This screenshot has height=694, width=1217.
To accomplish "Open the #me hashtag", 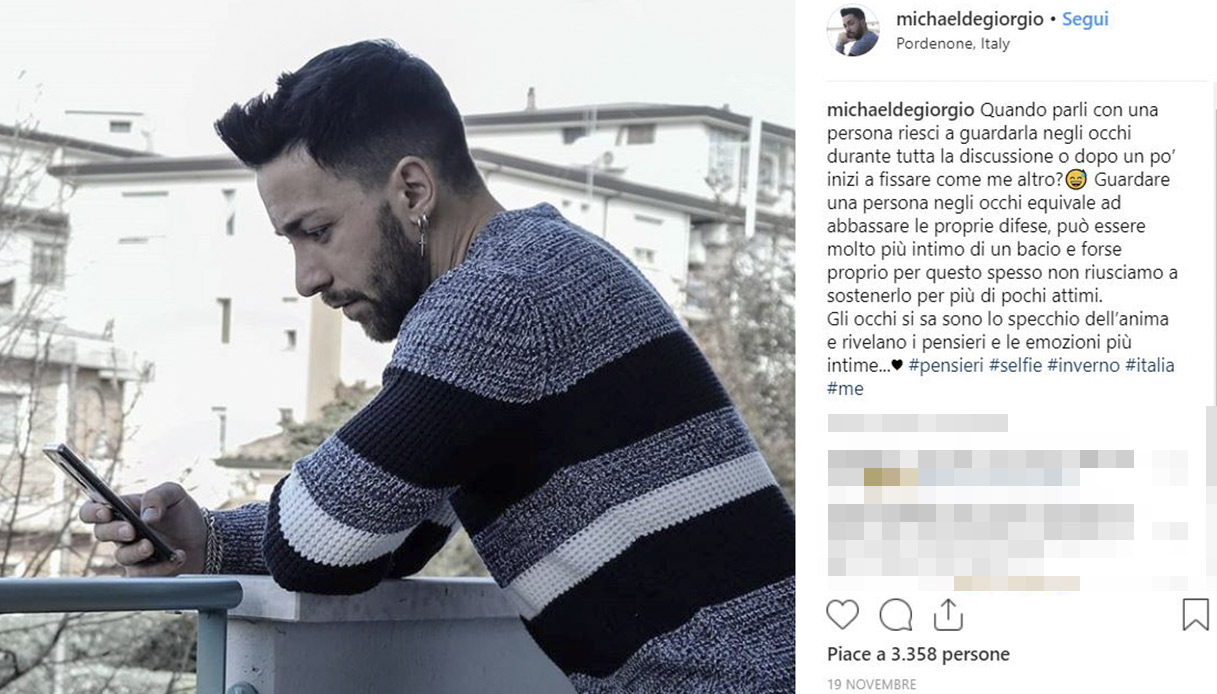I will [845, 388].
